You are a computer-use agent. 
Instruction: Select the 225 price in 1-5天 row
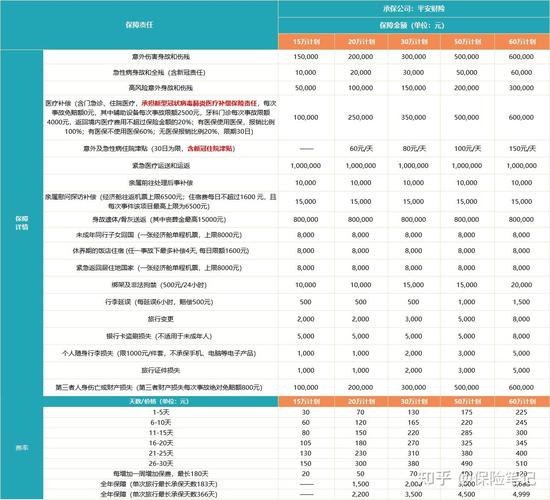point(522,412)
